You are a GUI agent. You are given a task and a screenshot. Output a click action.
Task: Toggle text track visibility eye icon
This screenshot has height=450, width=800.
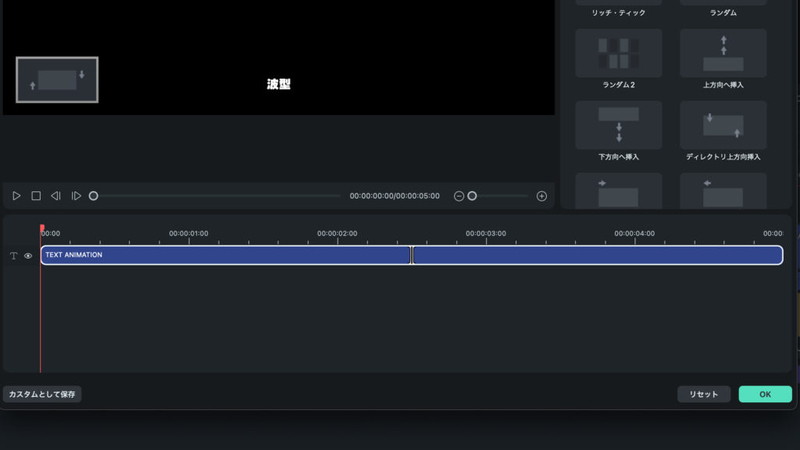click(28, 256)
